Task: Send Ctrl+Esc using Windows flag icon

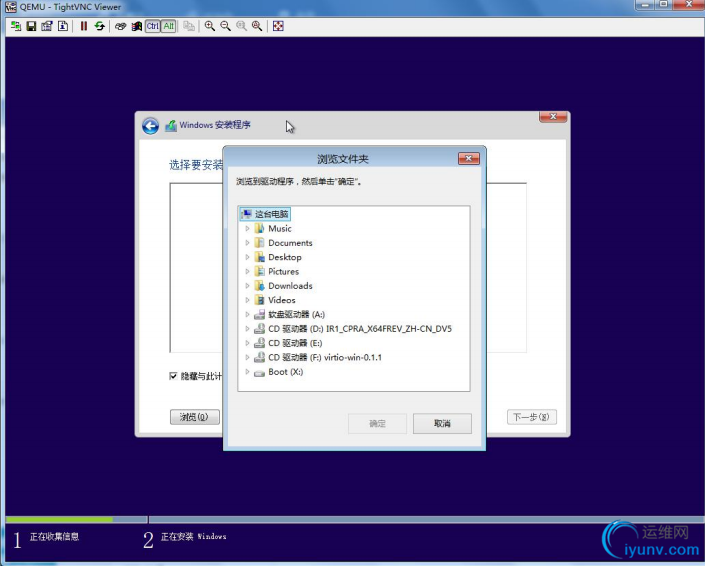Action: 136,26
